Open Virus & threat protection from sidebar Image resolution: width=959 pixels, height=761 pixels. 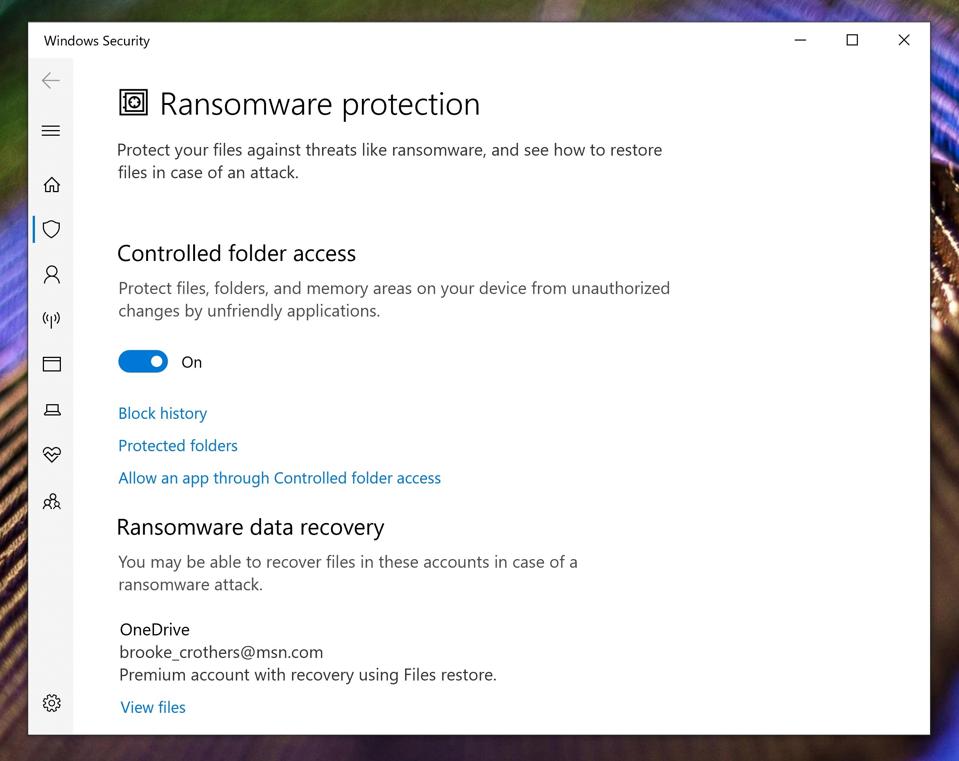[51, 229]
